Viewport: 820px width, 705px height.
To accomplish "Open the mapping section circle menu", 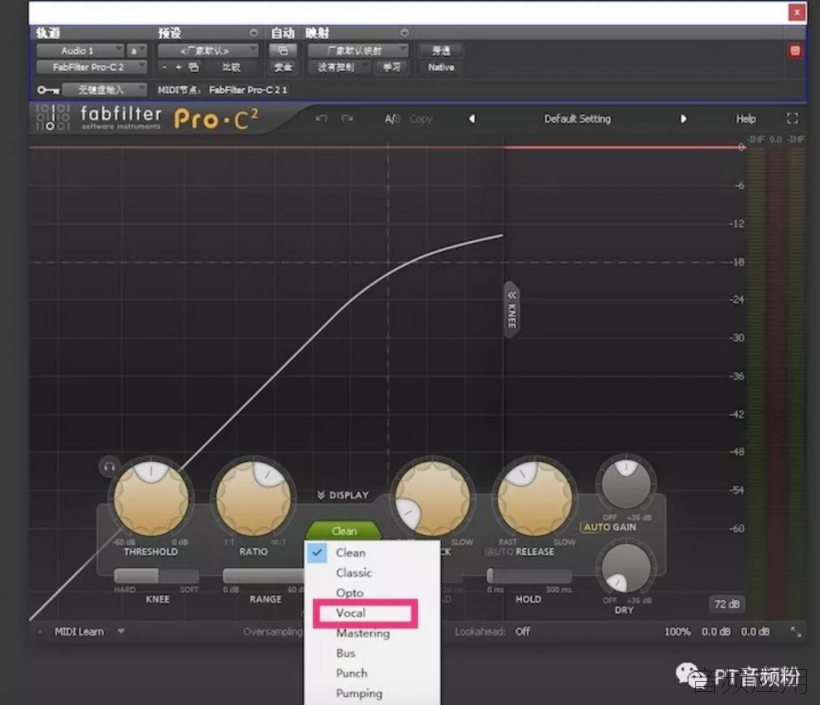I will (x=404, y=33).
